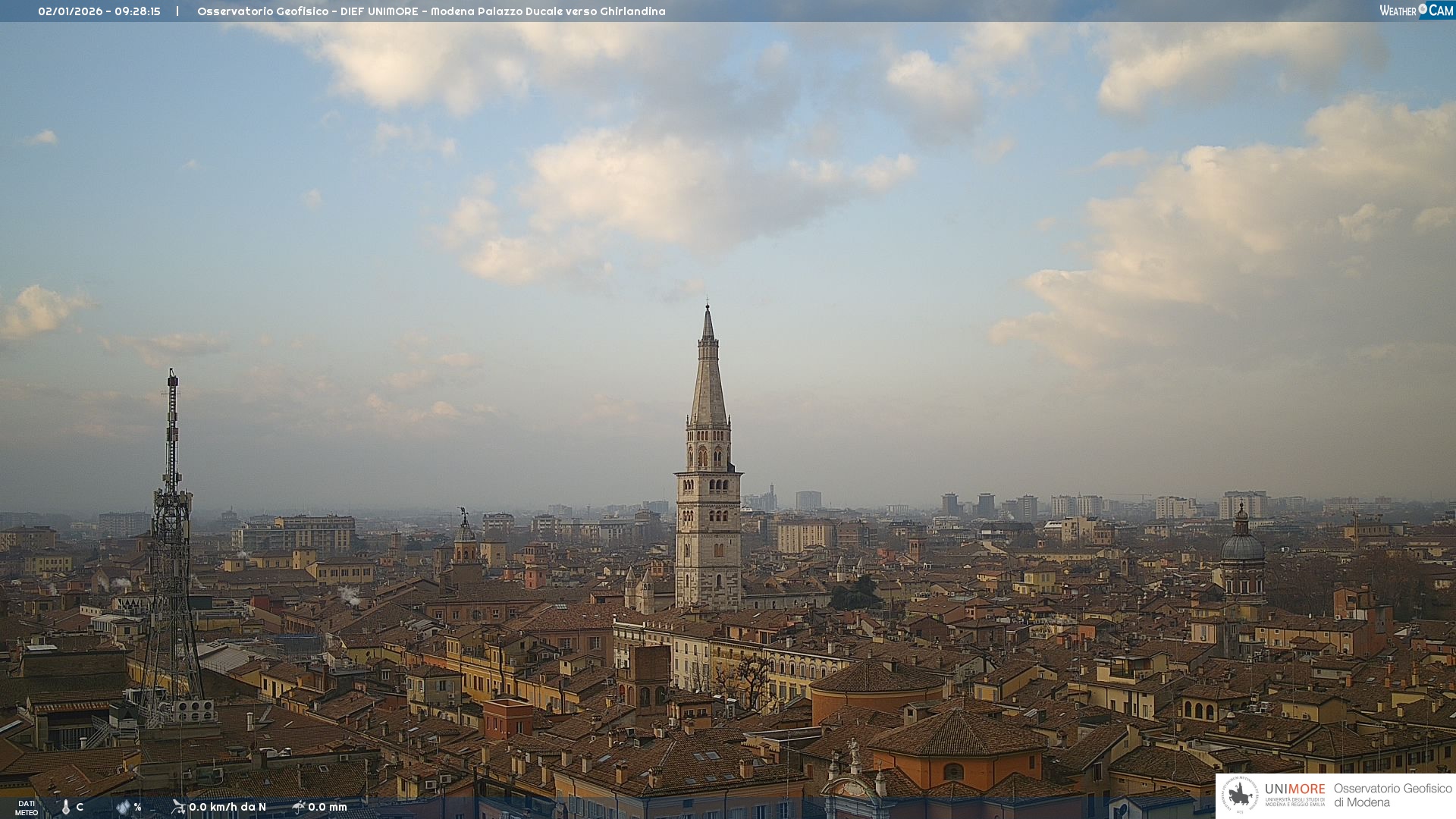Click the humidity water drops icon
Viewport: 1456px width, 819px height.
pyautogui.click(x=123, y=807)
